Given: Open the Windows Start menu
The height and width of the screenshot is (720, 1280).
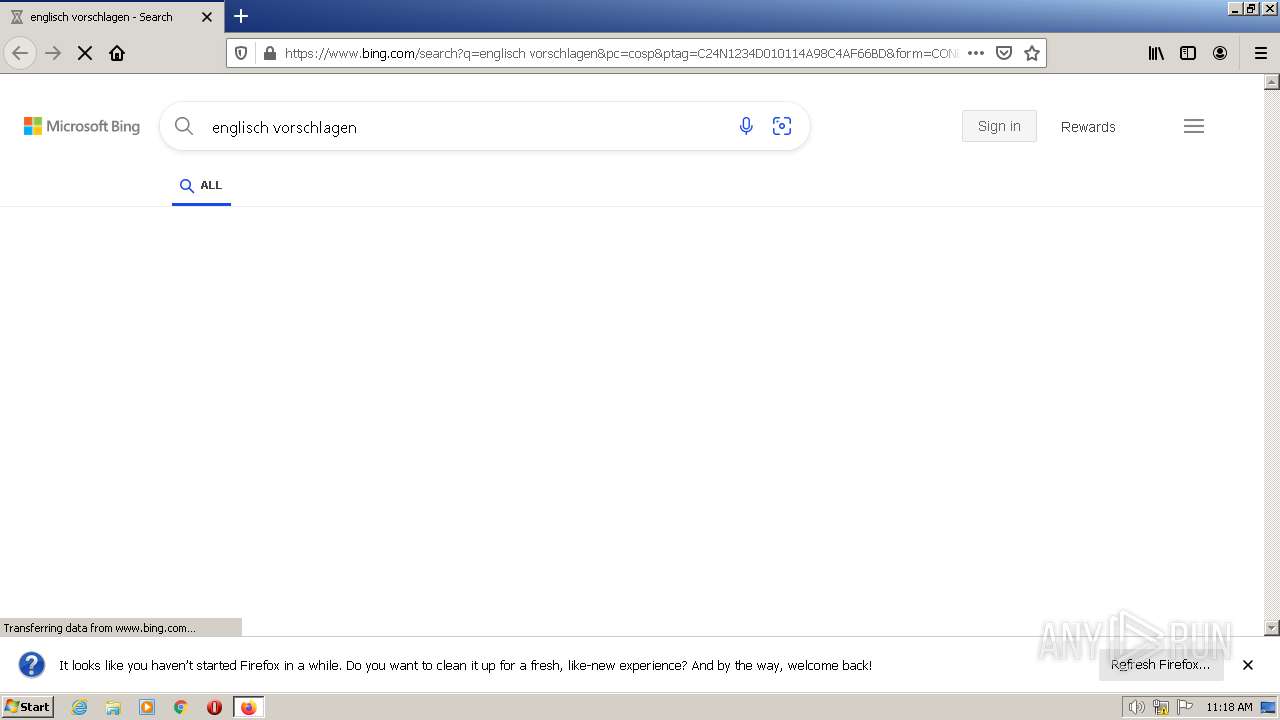Looking at the screenshot, I should (x=28, y=707).
